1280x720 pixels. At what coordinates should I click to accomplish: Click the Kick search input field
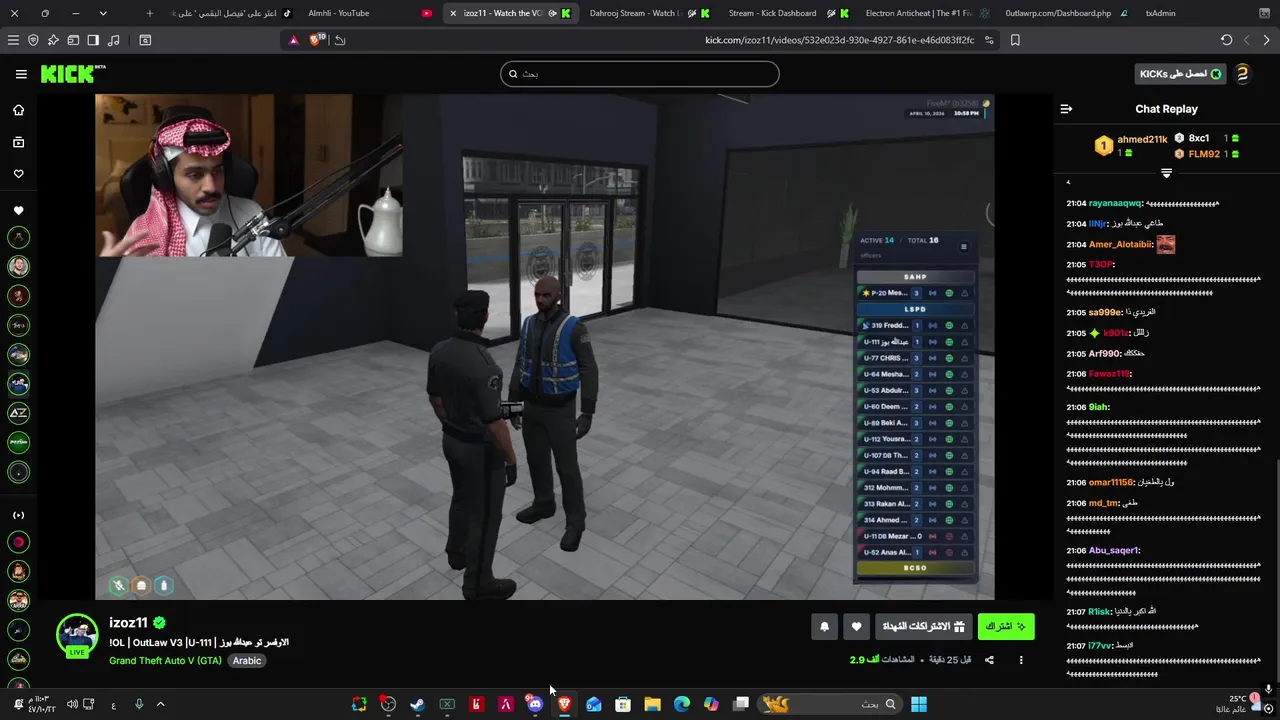pyautogui.click(x=640, y=74)
